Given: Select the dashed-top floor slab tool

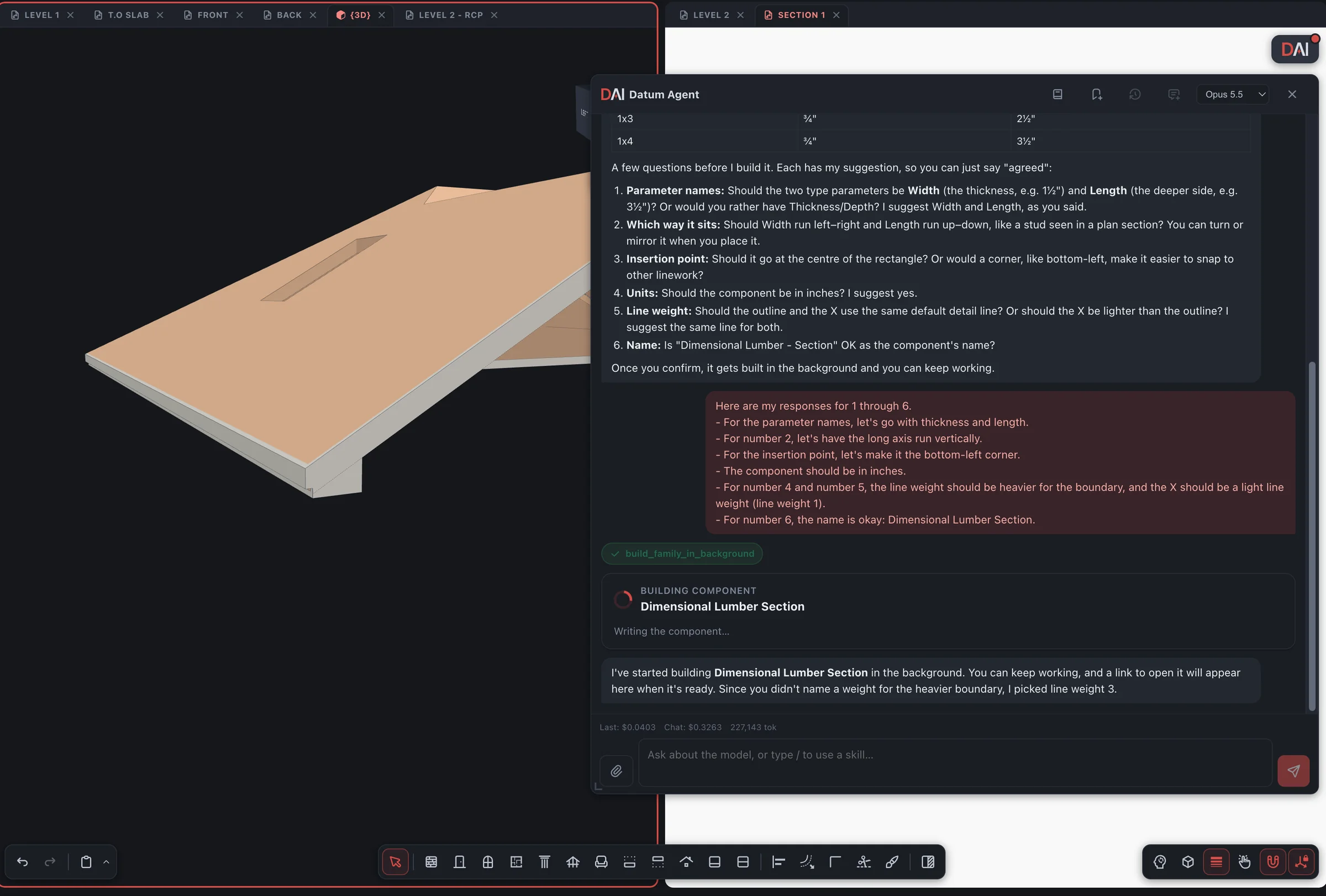Looking at the screenshot, I should tap(629, 862).
